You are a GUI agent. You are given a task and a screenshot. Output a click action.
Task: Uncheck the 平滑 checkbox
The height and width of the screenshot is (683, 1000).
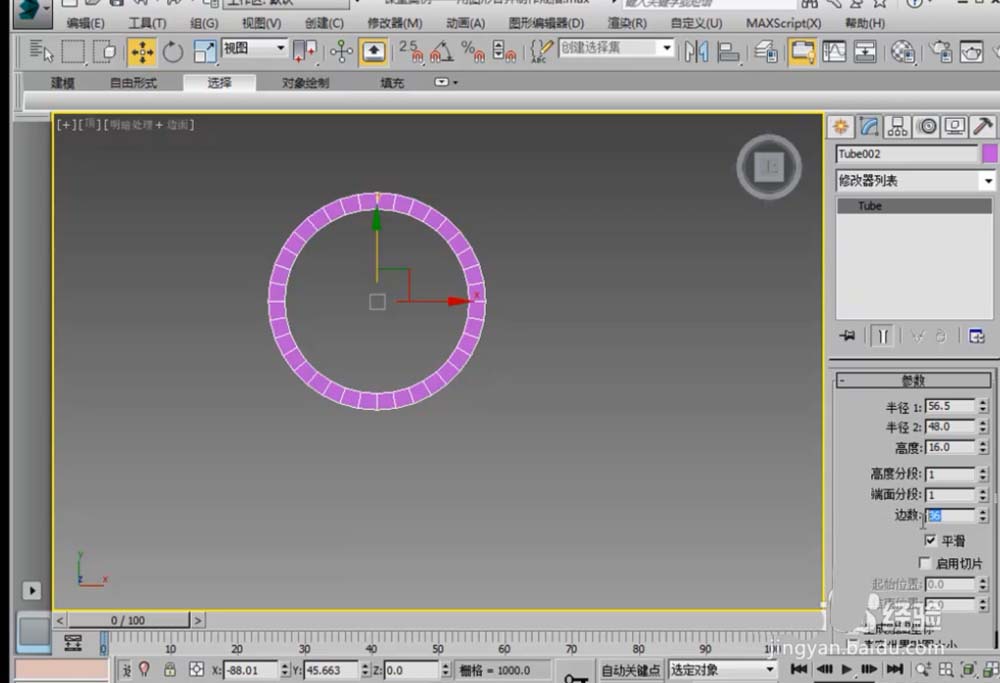pyautogui.click(x=930, y=540)
